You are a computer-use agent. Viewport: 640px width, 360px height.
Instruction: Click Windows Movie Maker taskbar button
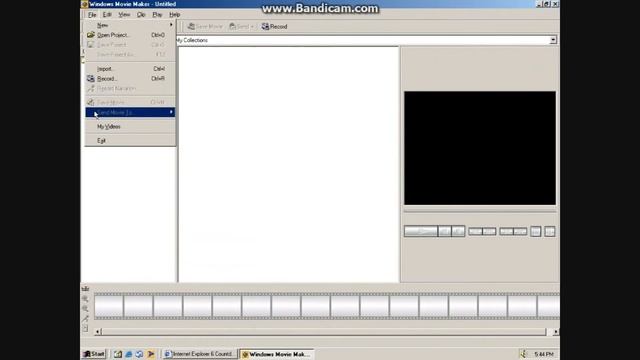(x=277, y=354)
